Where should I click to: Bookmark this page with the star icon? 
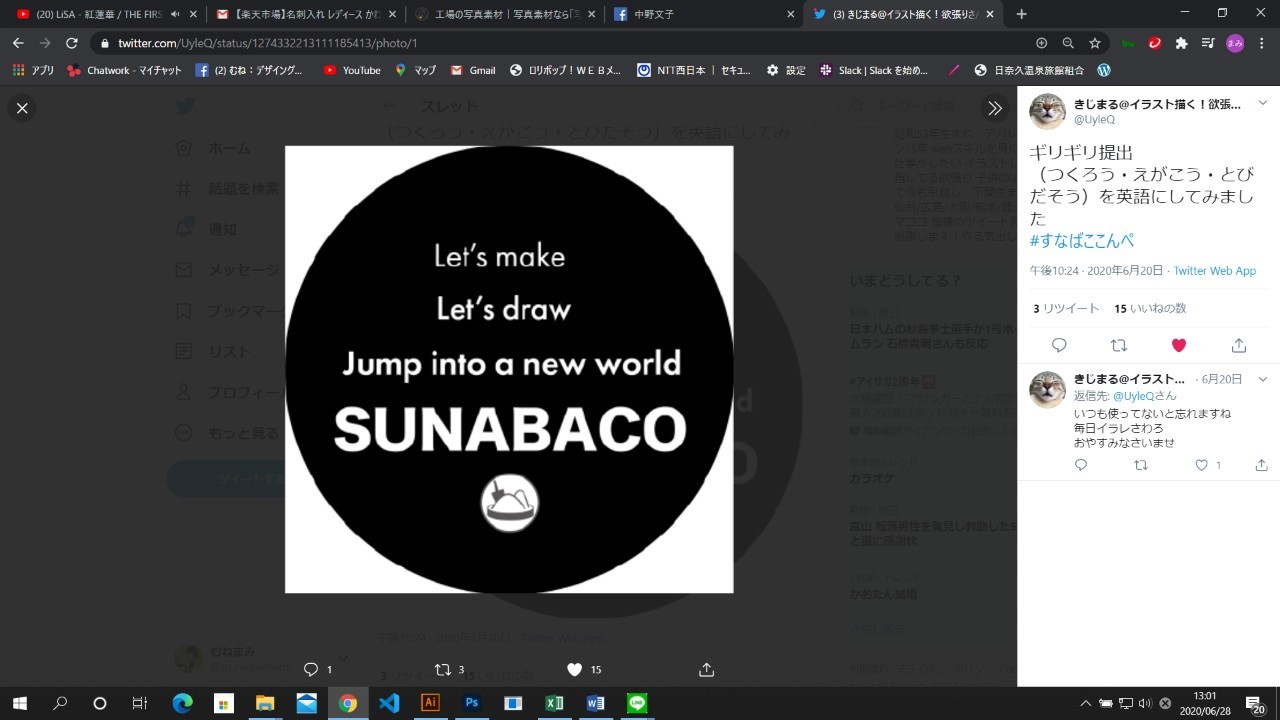tap(1095, 43)
